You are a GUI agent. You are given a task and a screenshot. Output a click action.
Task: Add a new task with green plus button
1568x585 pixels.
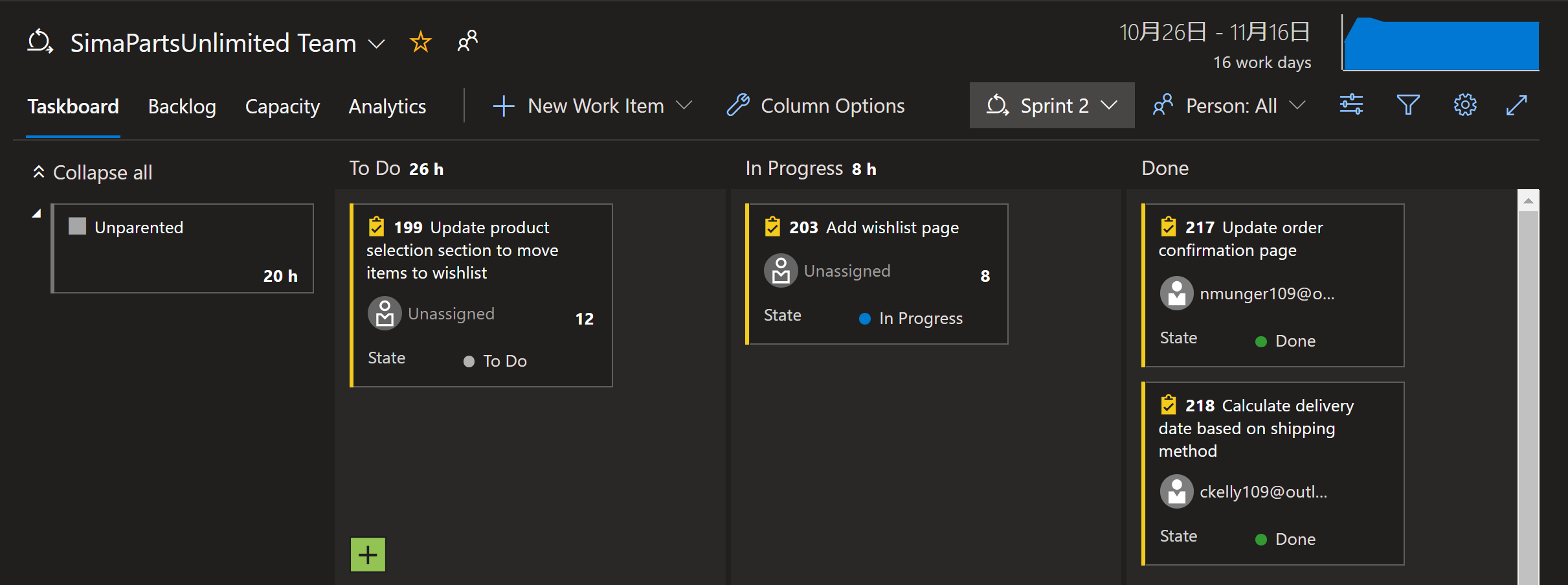pyautogui.click(x=368, y=554)
